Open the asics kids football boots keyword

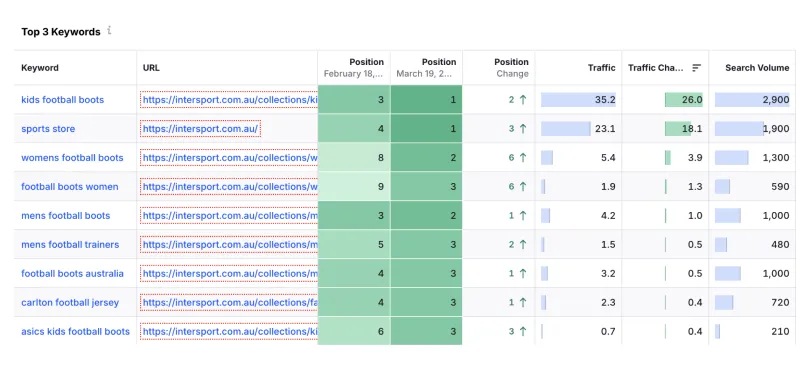point(75,331)
